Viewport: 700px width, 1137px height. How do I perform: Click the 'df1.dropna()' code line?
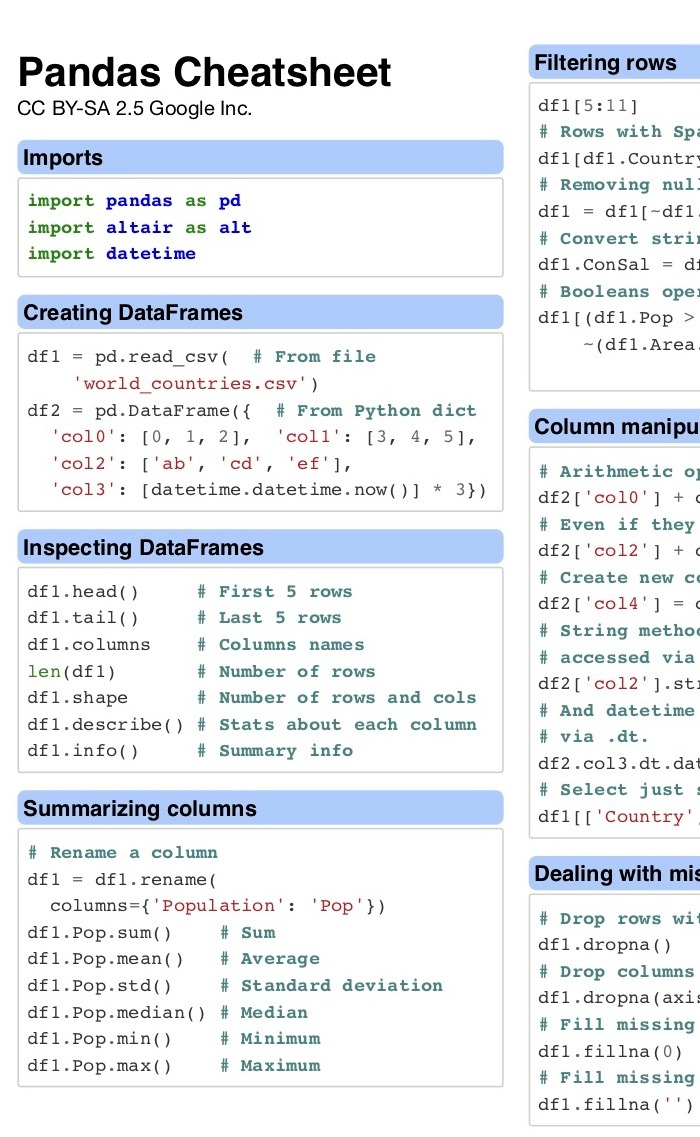pos(605,945)
